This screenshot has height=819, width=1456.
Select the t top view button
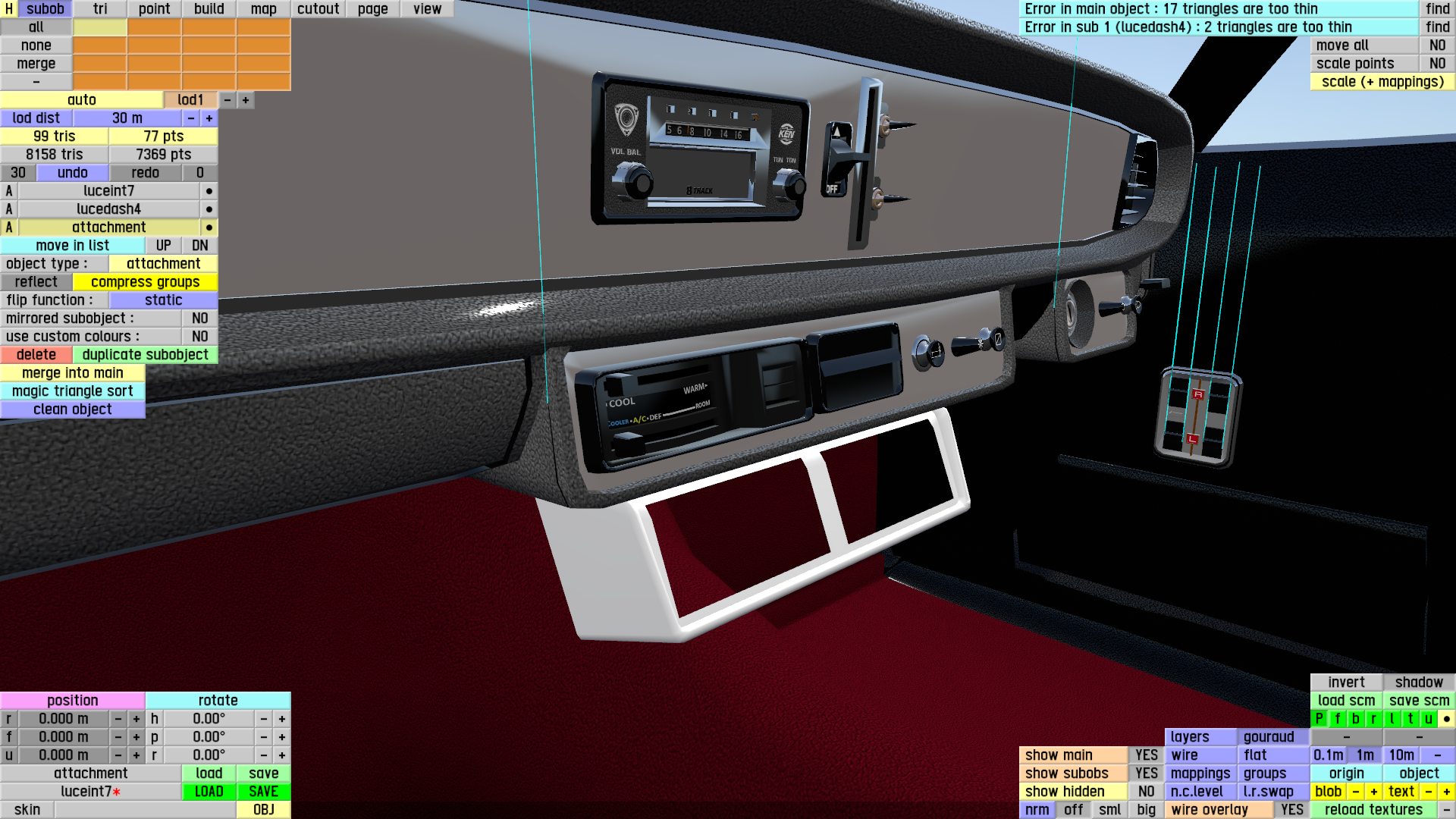tap(1410, 719)
